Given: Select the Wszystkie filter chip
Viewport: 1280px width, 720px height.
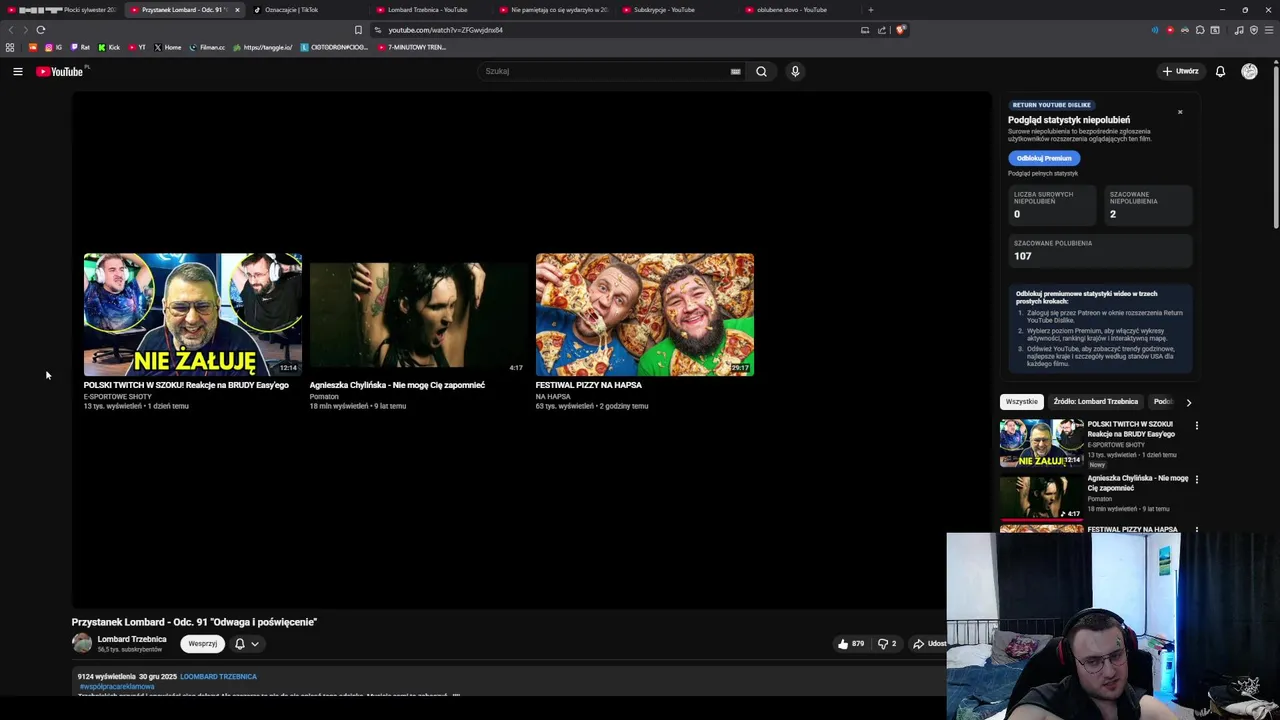Looking at the screenshot, I should point(1021,402).
